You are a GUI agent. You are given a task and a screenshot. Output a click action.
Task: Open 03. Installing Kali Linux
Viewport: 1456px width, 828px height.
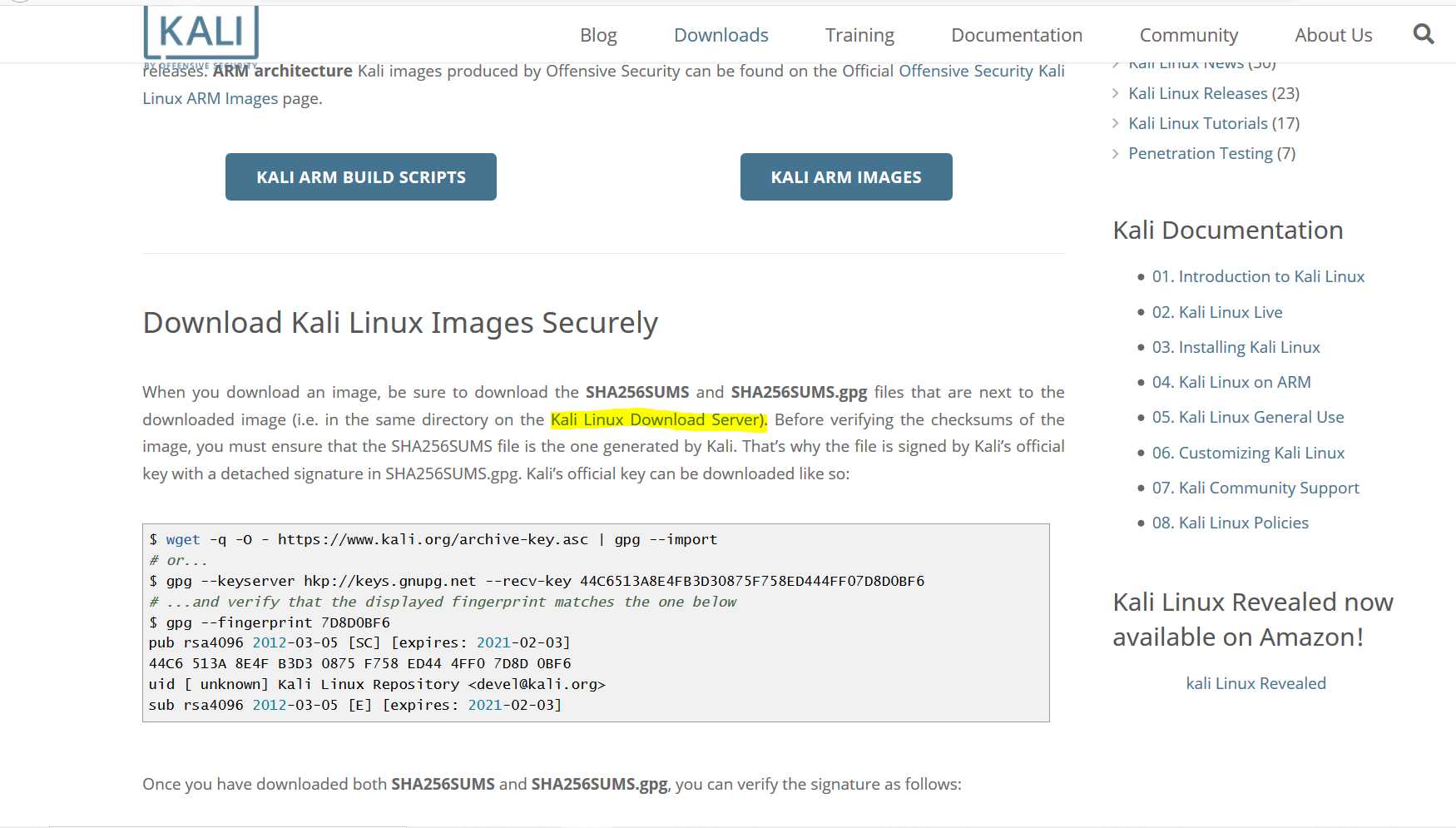1236,347
